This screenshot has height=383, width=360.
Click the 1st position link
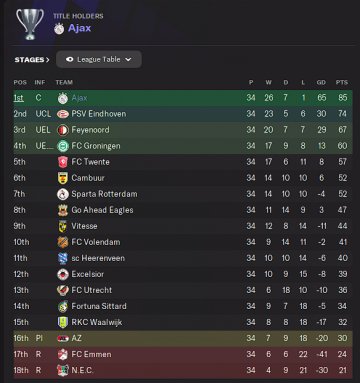[19, 98]
